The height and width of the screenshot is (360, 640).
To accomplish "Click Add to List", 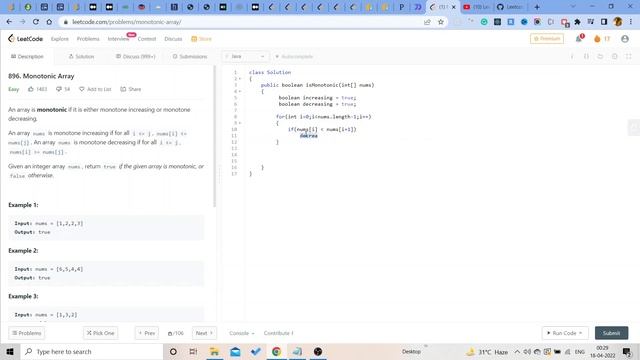I will pyautogui.click(x=95, y=89).
